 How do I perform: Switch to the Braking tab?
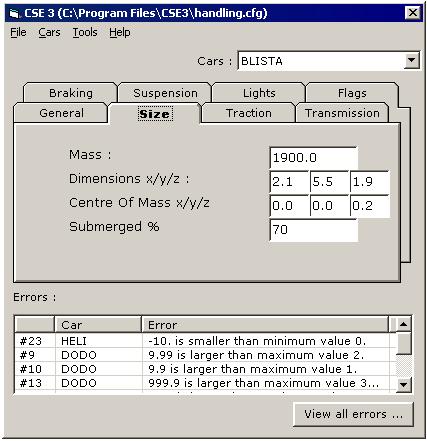pyautogui.click(x=71, y=93)
